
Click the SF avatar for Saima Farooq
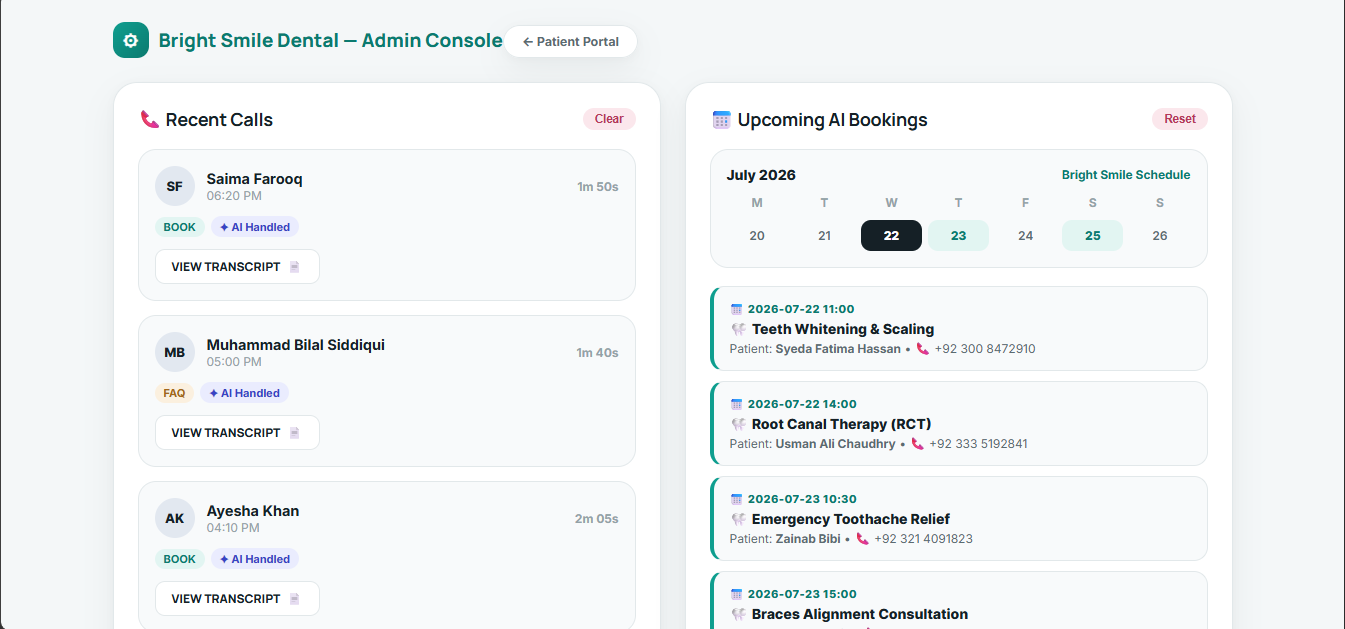pos(175,186)
